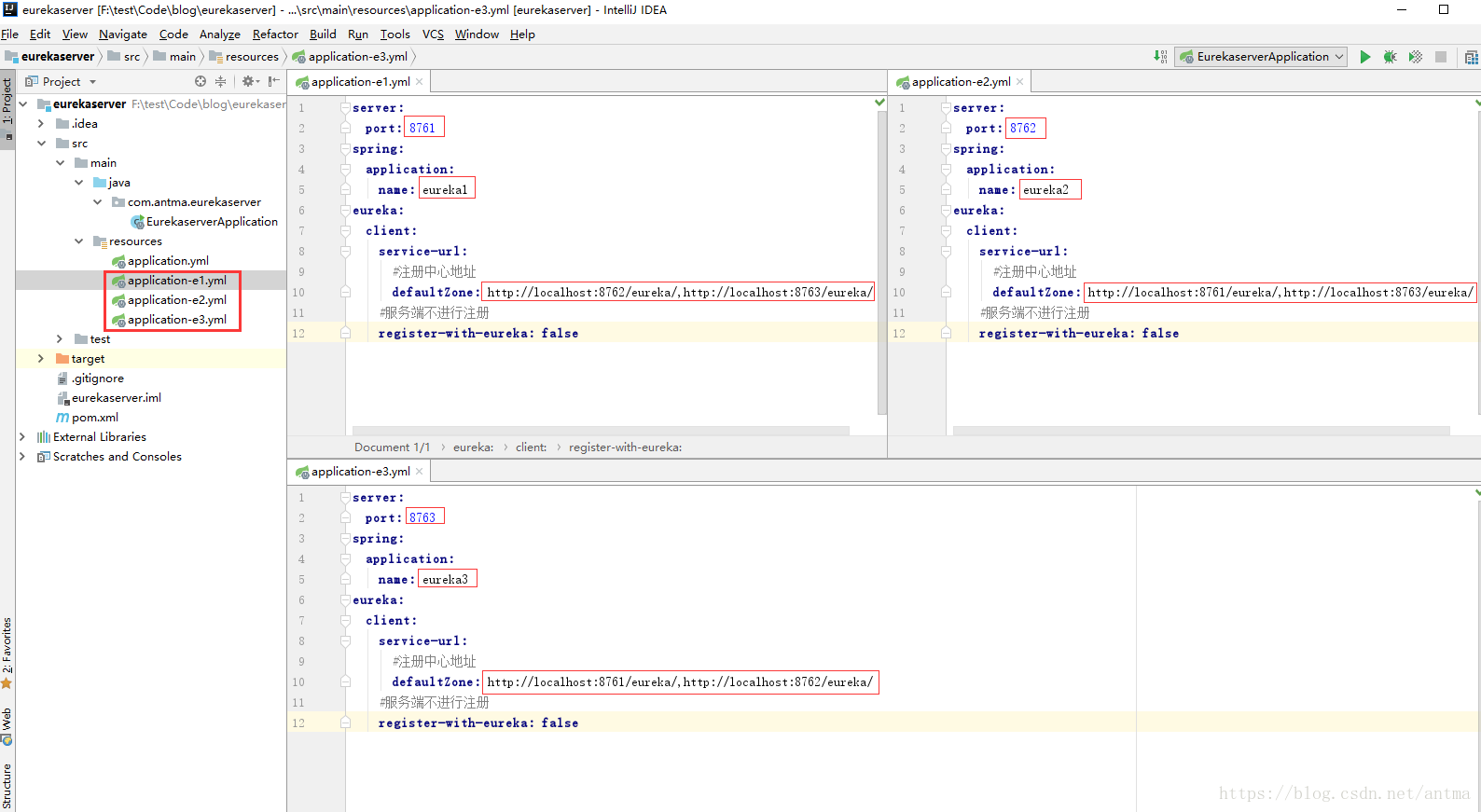Switch to the application-e1.yml editor tab

point(359,82)
